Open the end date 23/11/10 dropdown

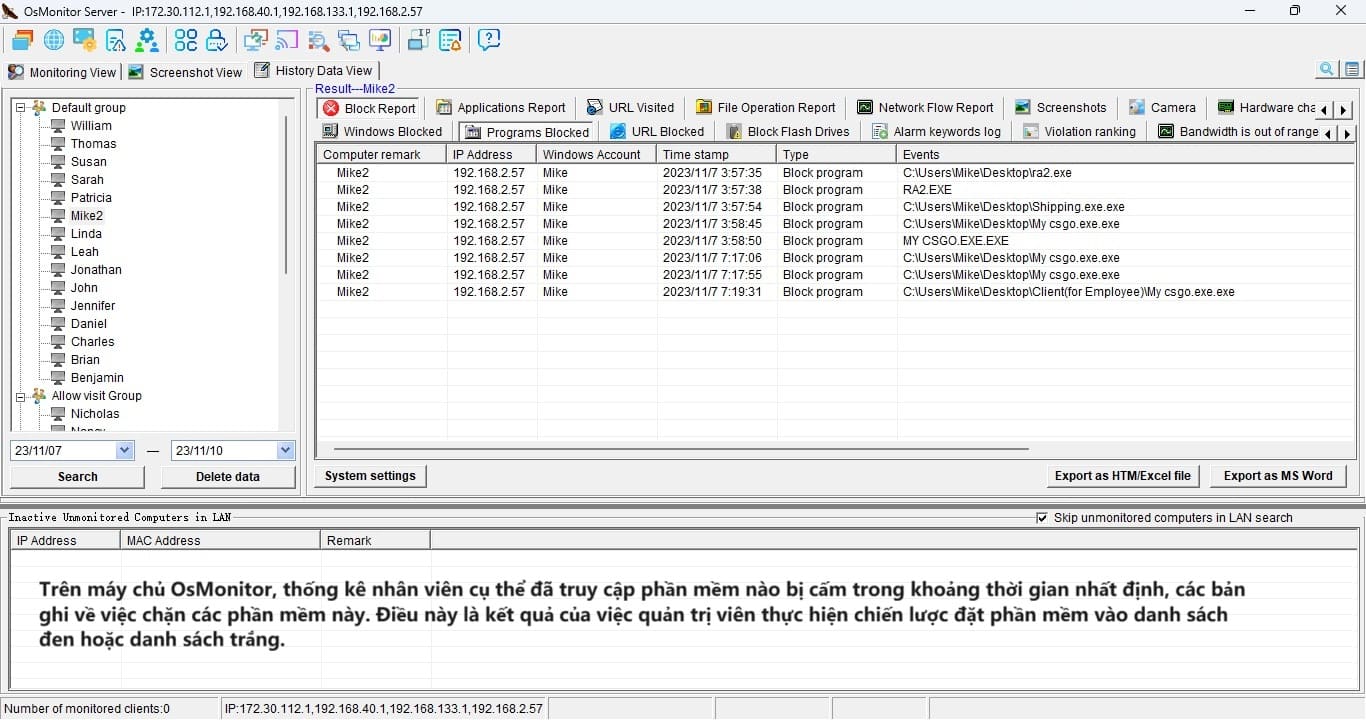[286, 451]
